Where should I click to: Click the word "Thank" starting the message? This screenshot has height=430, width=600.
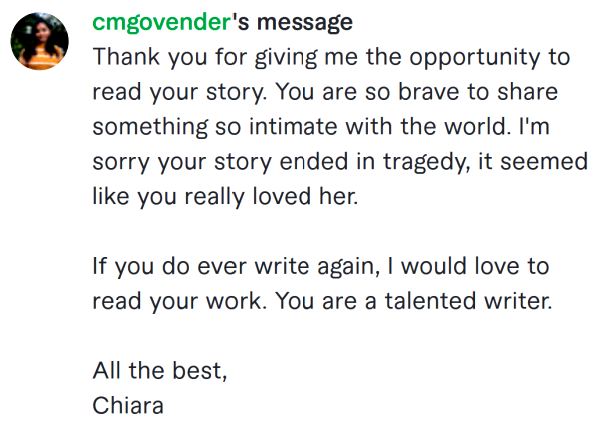click(126, 57)
